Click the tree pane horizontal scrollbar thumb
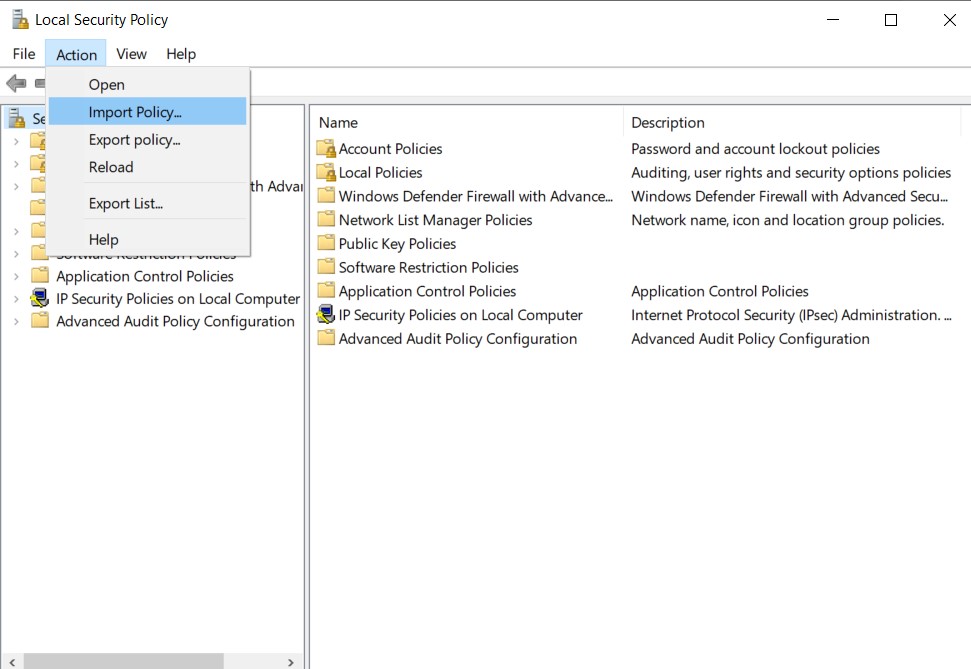Viewport: 971px width, 669px height. [x=123, y=662]
